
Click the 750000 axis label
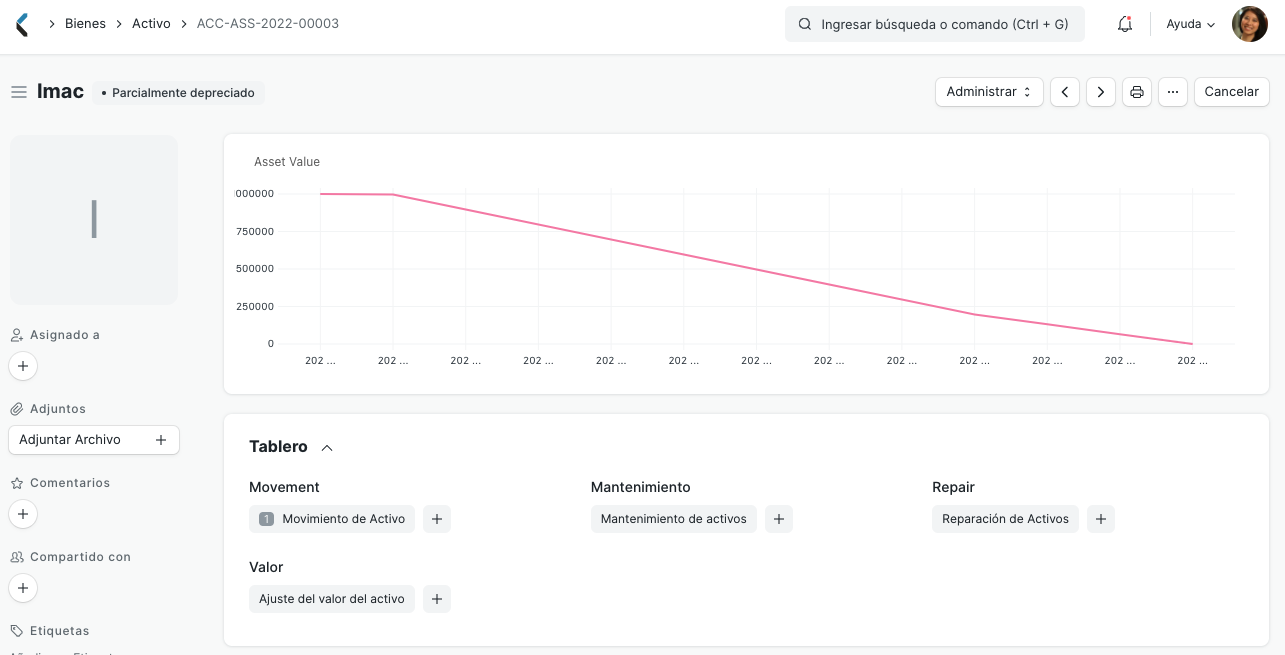[x=255, y=232]
